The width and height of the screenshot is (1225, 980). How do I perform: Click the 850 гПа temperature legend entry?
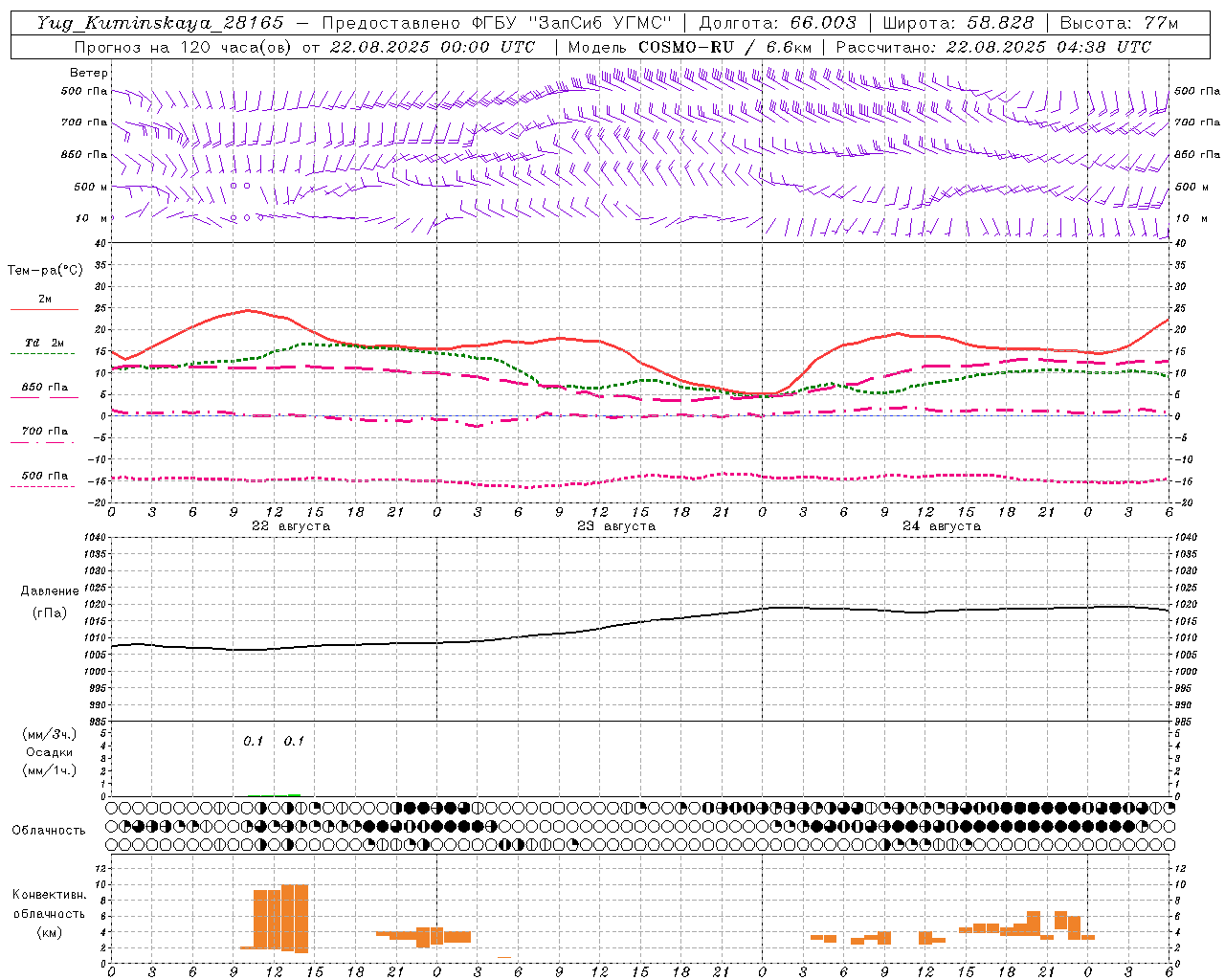(x=44, y=388)
